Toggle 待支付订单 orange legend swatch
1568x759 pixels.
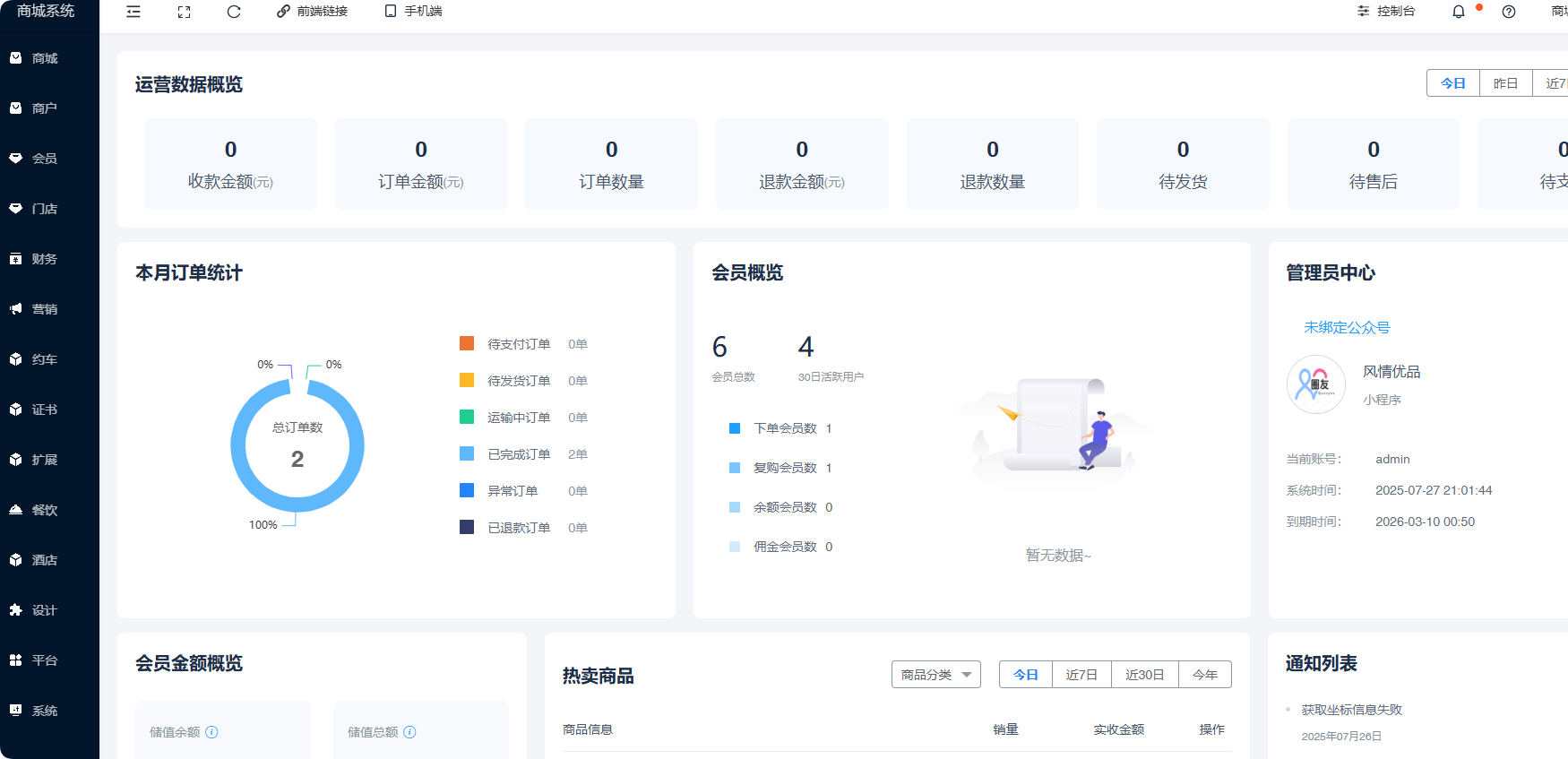(x=467, y=344)
